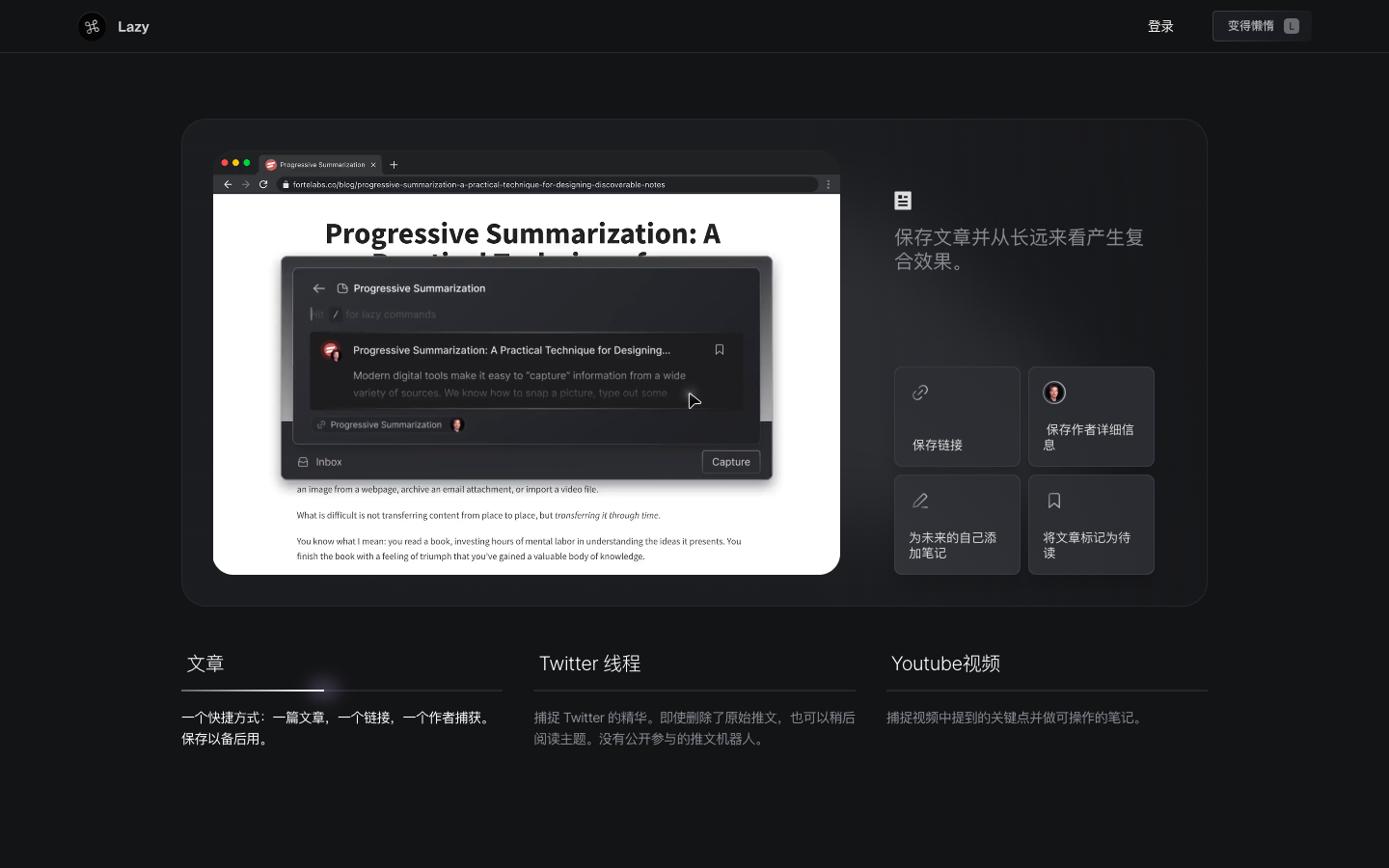Screen dimensions: 1389x868
Task: Click the red close window dot
Action: pyautogui.click(x=225, y=163)
